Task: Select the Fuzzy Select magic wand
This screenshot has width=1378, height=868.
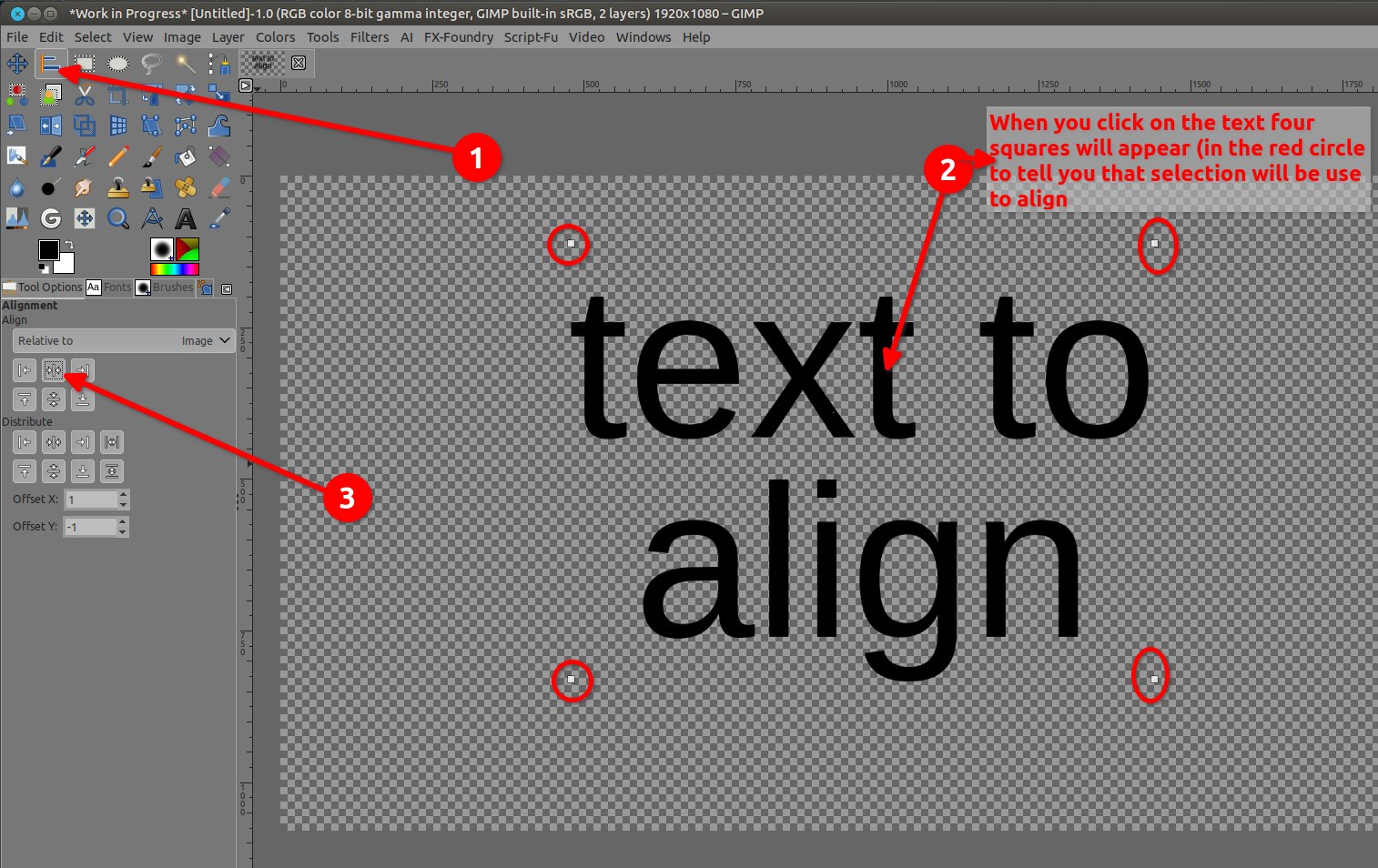Action: point(186,64)
